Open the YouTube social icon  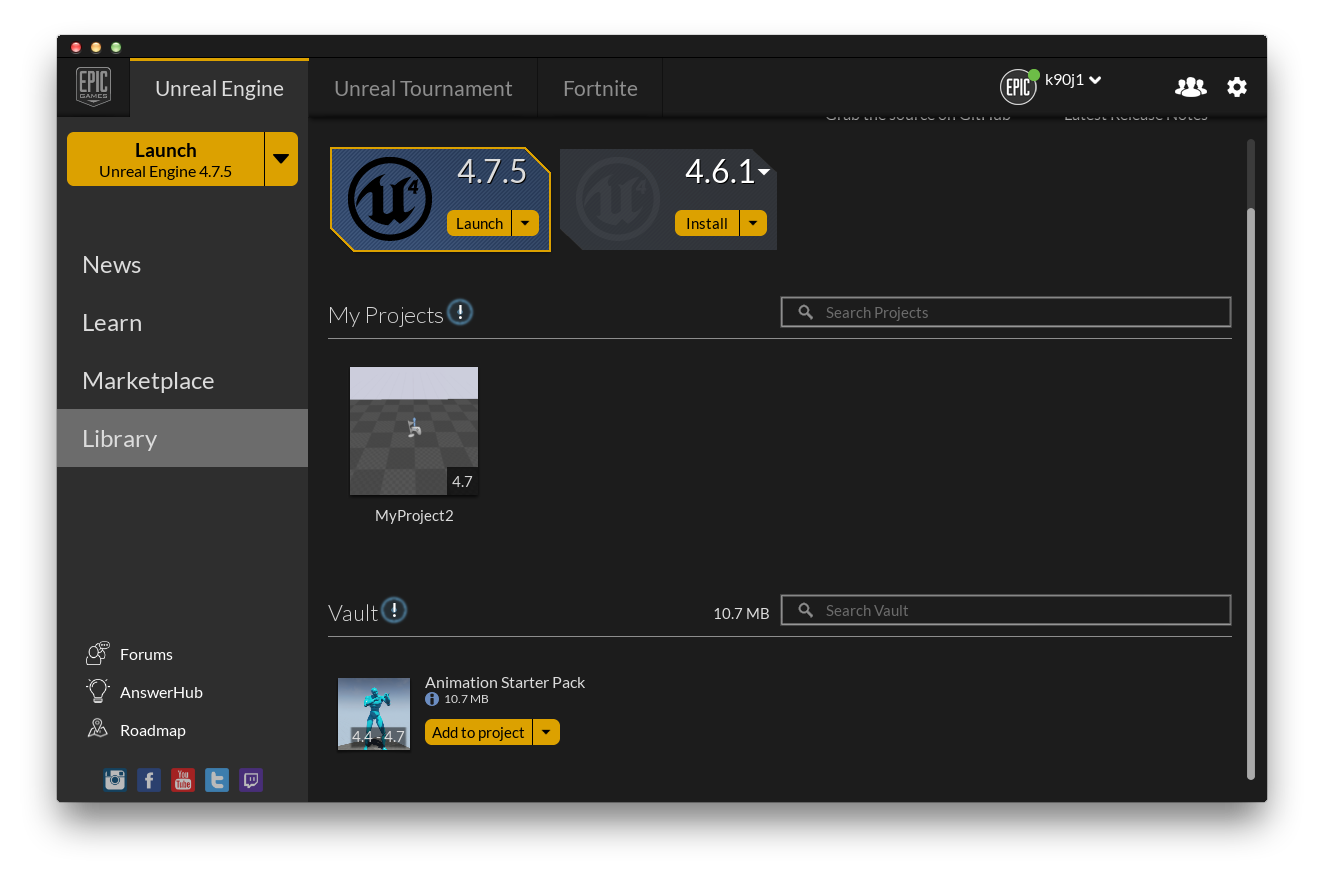(183, 780)
